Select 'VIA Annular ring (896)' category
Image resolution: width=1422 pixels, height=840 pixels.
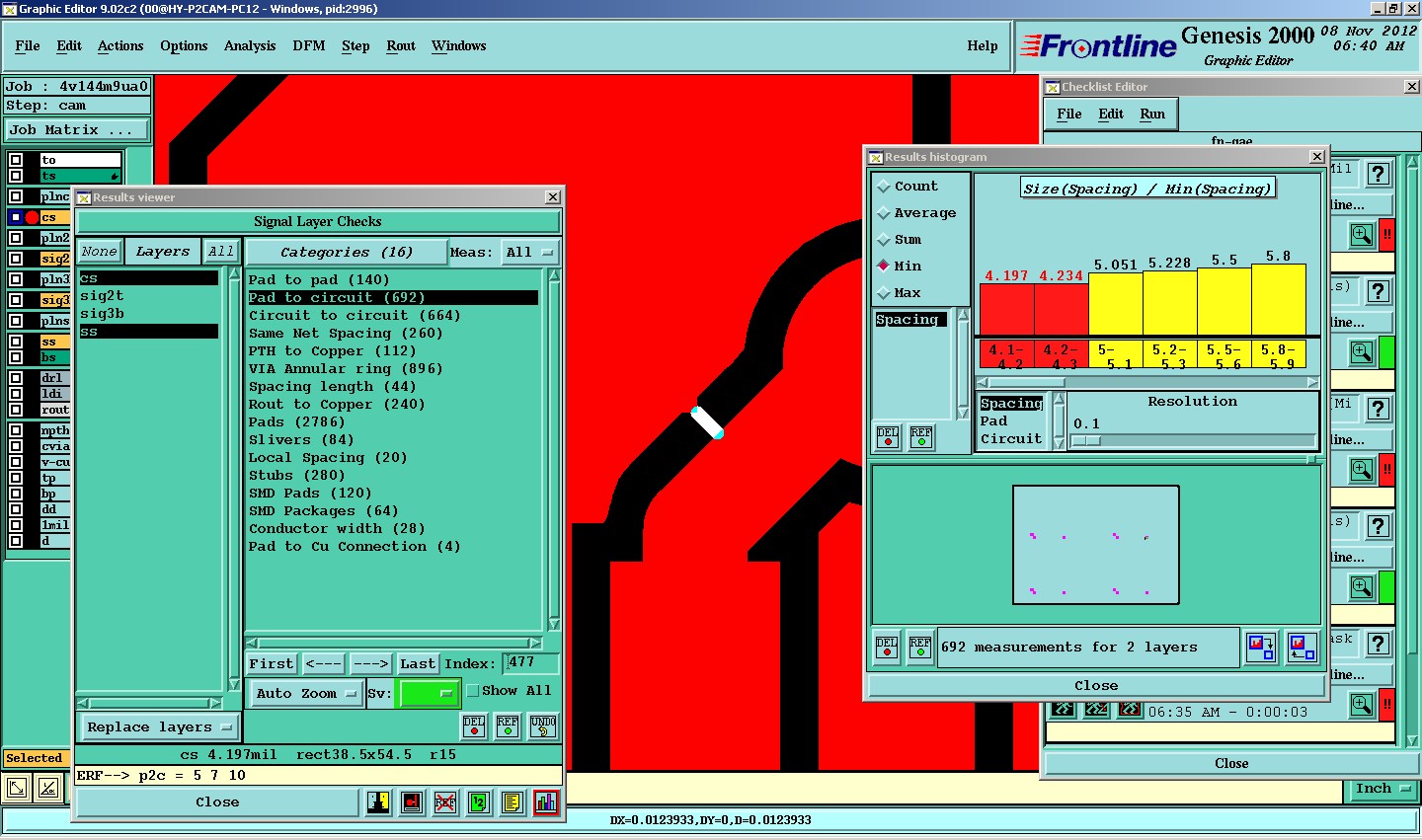pyautogui.click(x=346, y=369)
